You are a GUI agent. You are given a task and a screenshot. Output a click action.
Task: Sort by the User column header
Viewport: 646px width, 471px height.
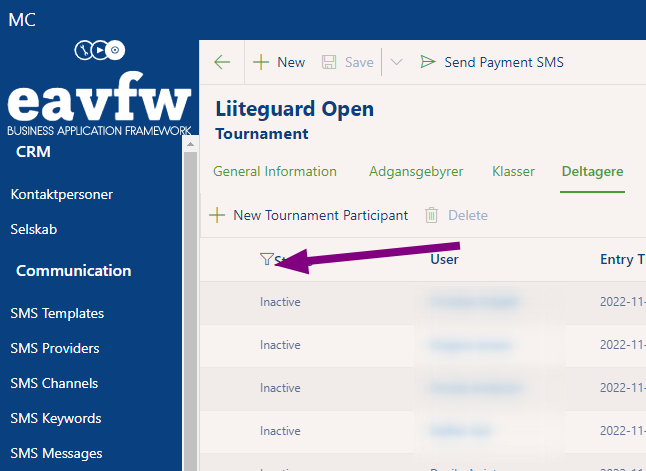444,259
